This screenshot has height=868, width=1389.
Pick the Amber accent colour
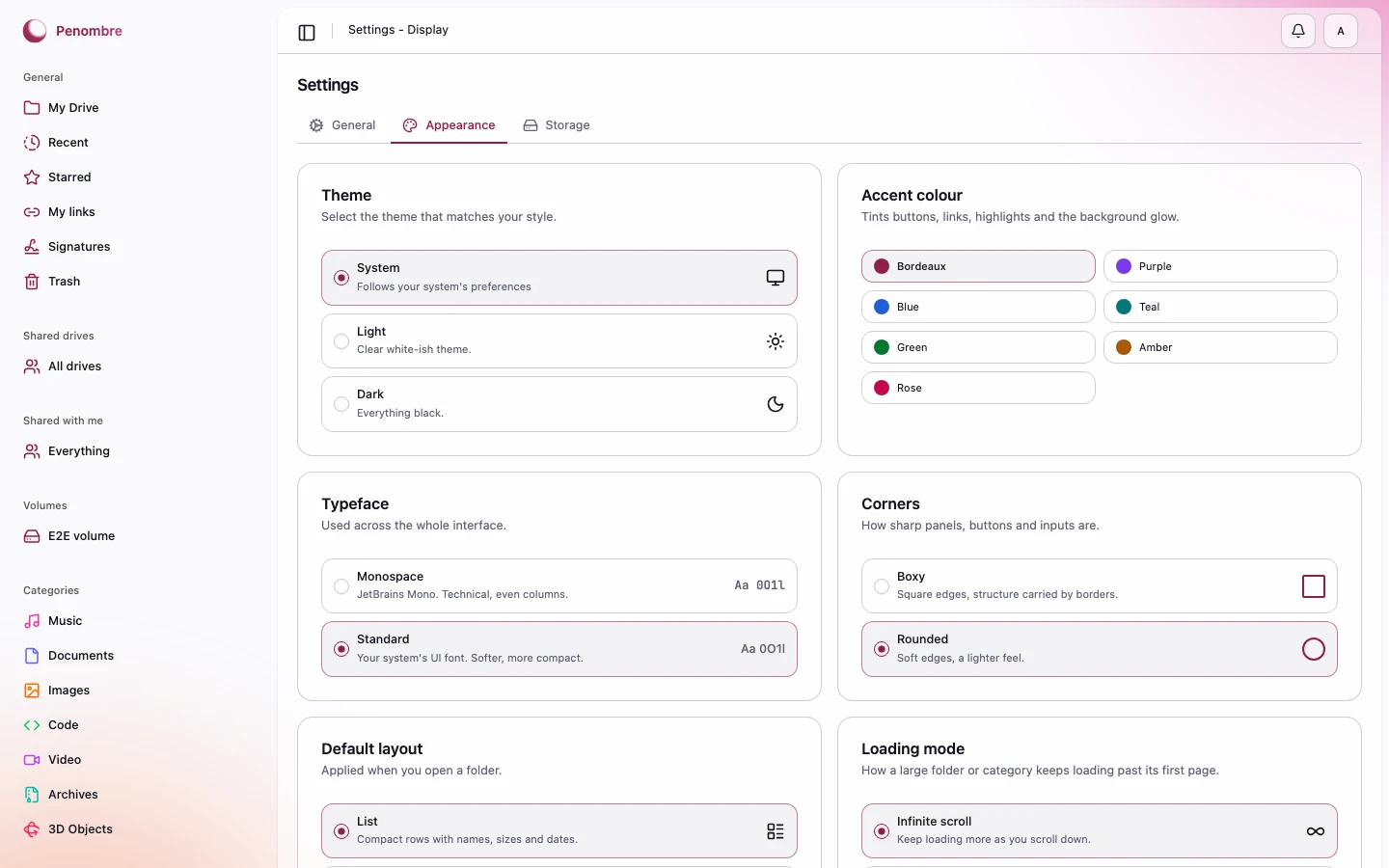coord(1220,347)
